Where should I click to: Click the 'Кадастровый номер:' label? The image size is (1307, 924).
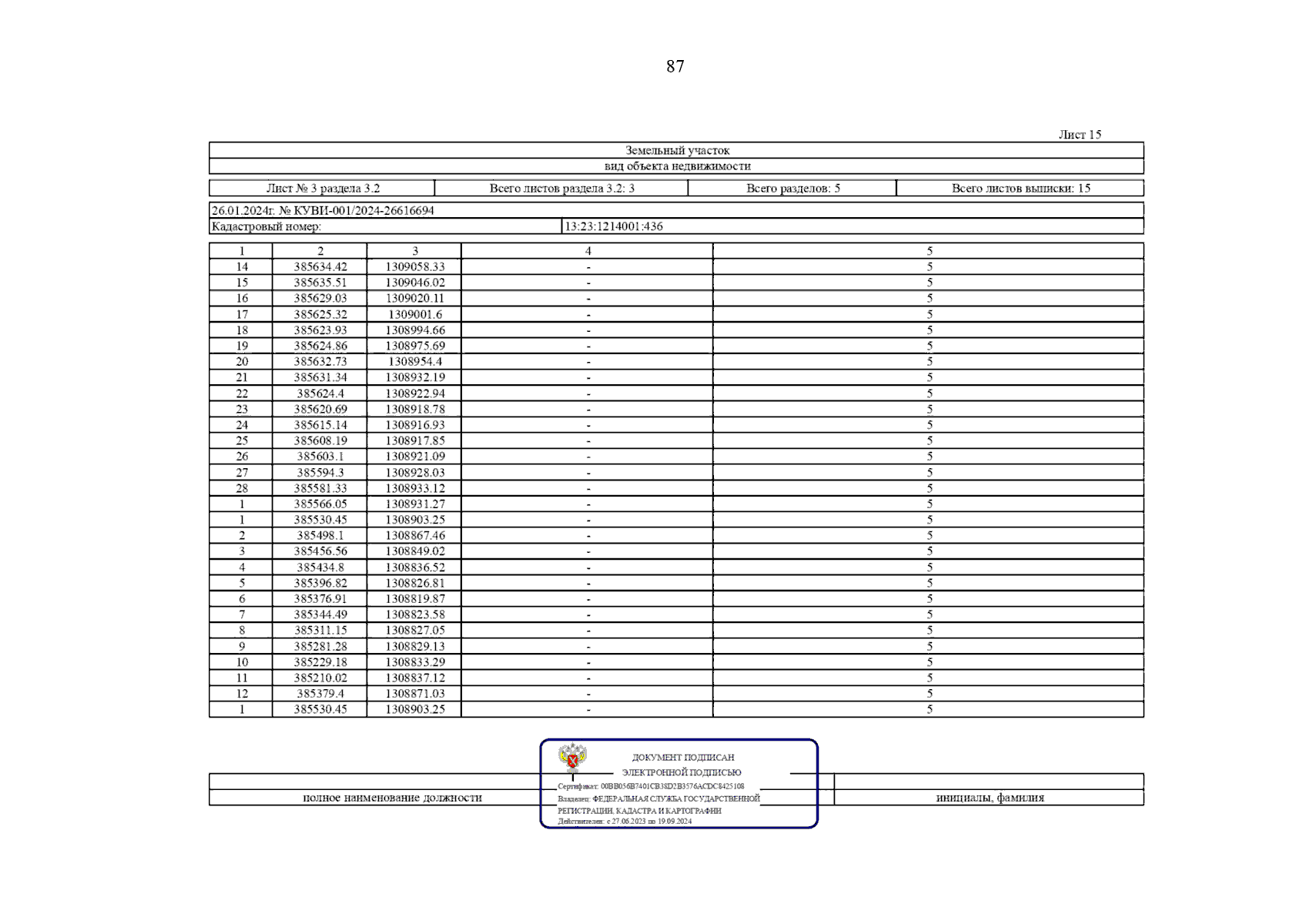pyautogui.click(x=266, y=226)
